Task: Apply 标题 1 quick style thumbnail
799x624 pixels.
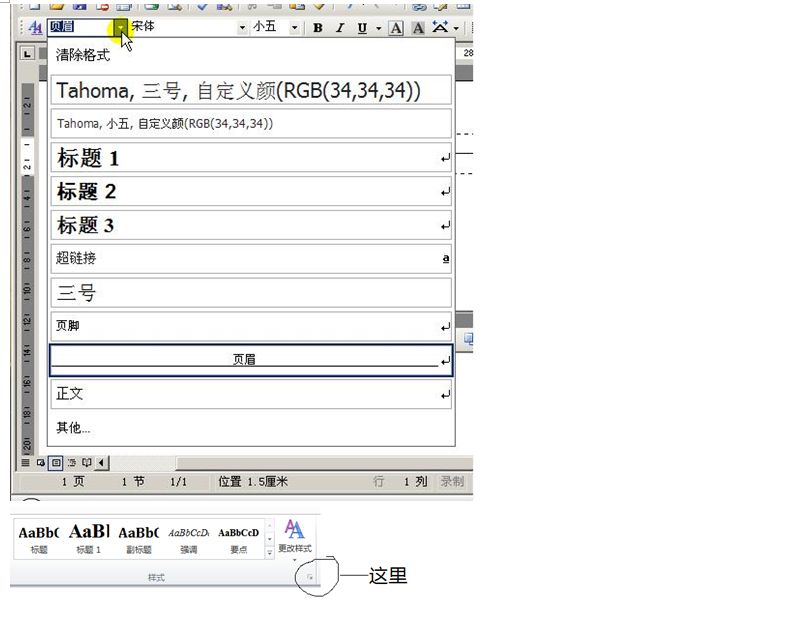Action: coord(89,539)
